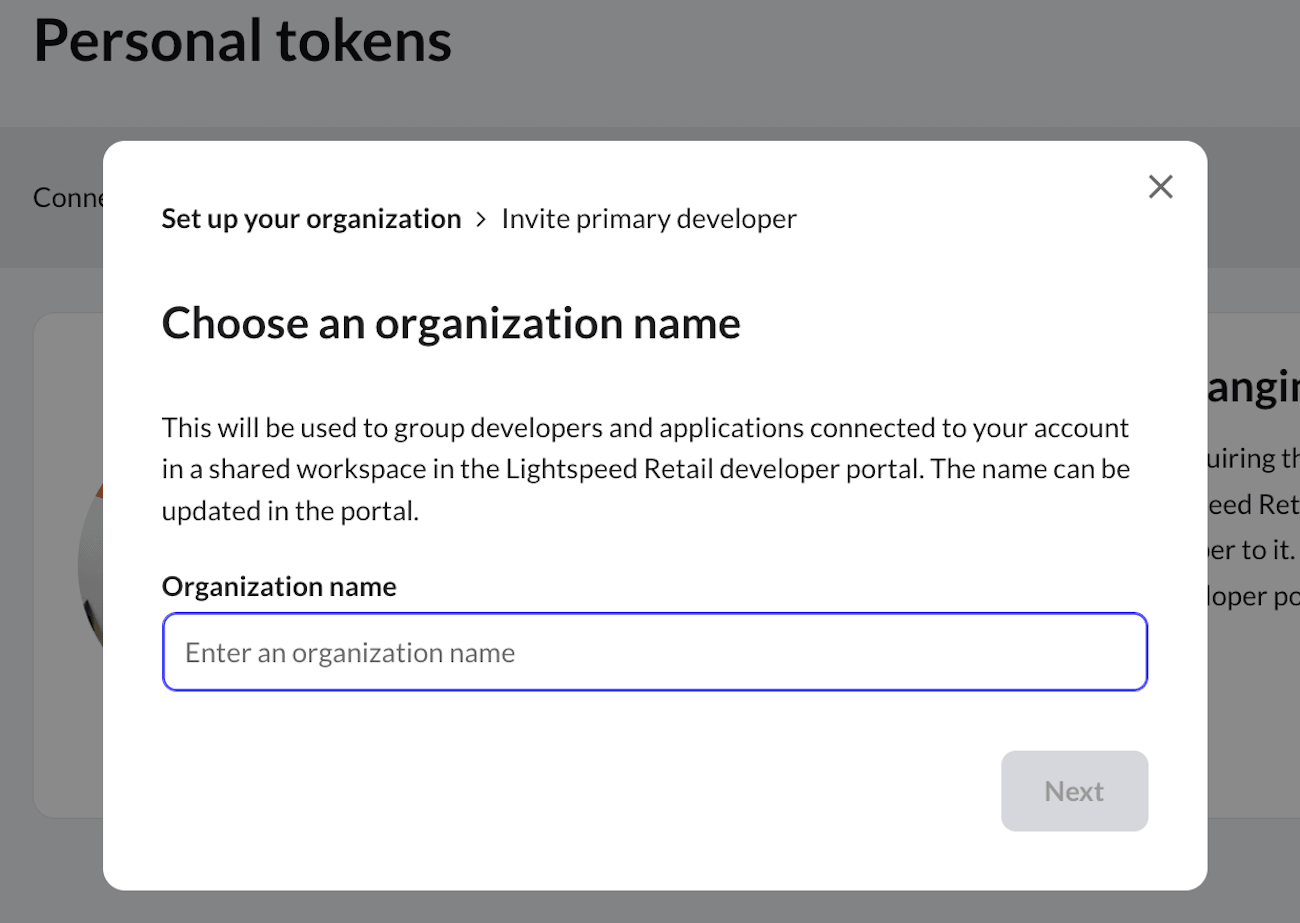Click the 'Personal tokens' page heading
Image resolution: width=1300 pixels, height=923 pixels.
point(243,41)
